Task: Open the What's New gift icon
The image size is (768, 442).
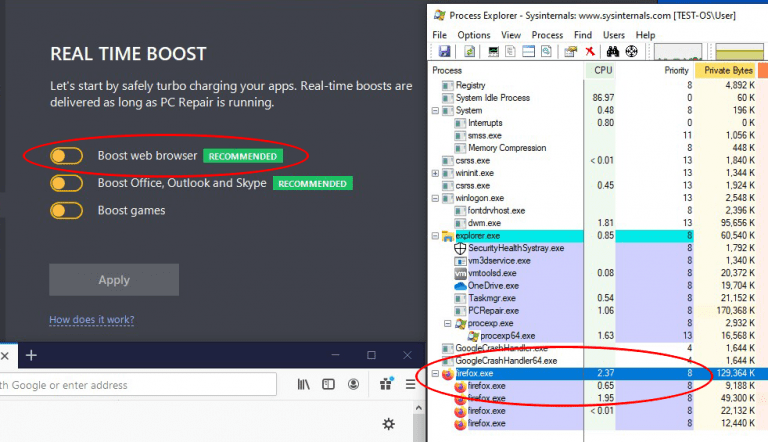Action: (x=386, y=384)
